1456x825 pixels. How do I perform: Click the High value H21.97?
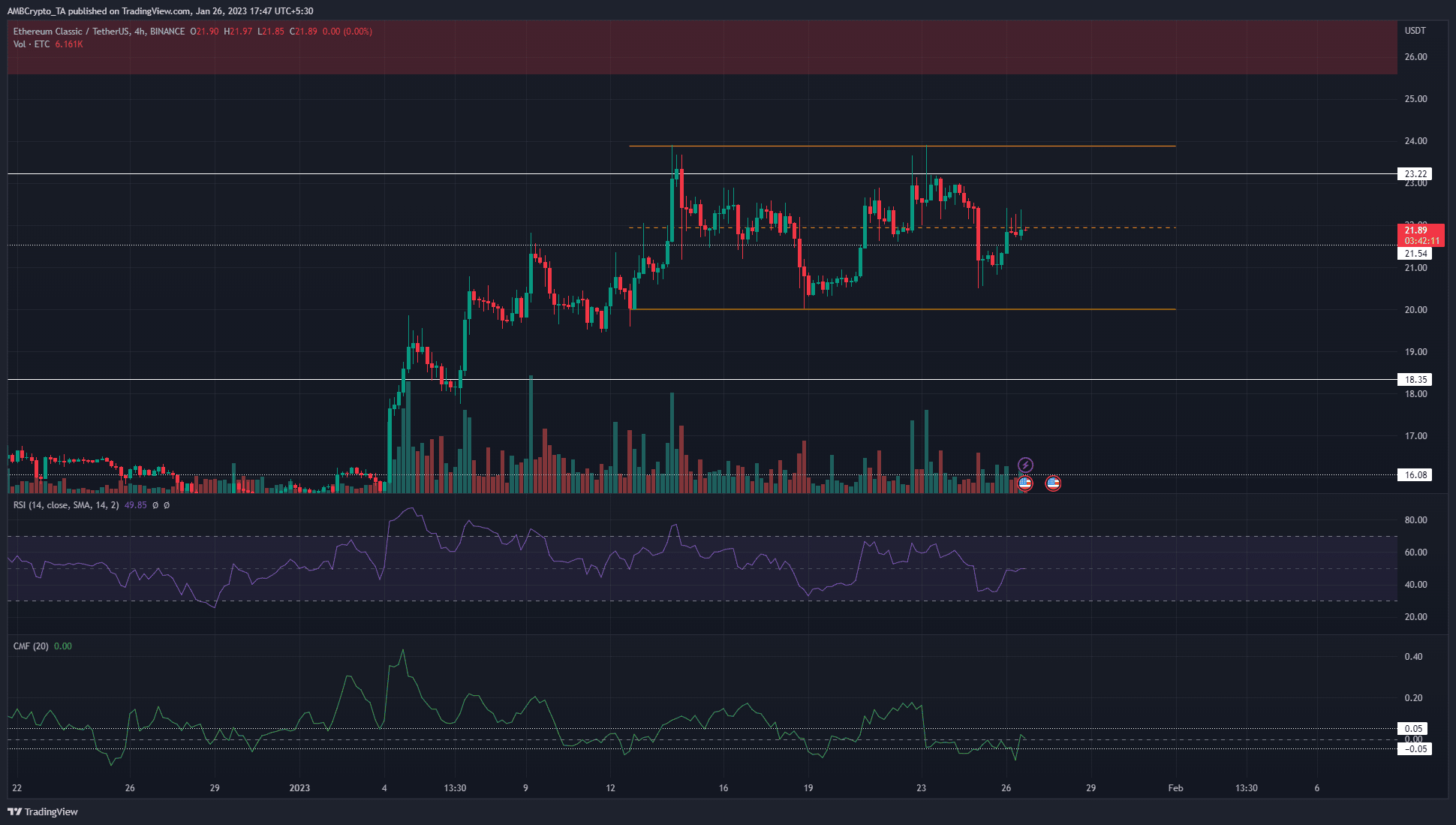pos(238,32)
